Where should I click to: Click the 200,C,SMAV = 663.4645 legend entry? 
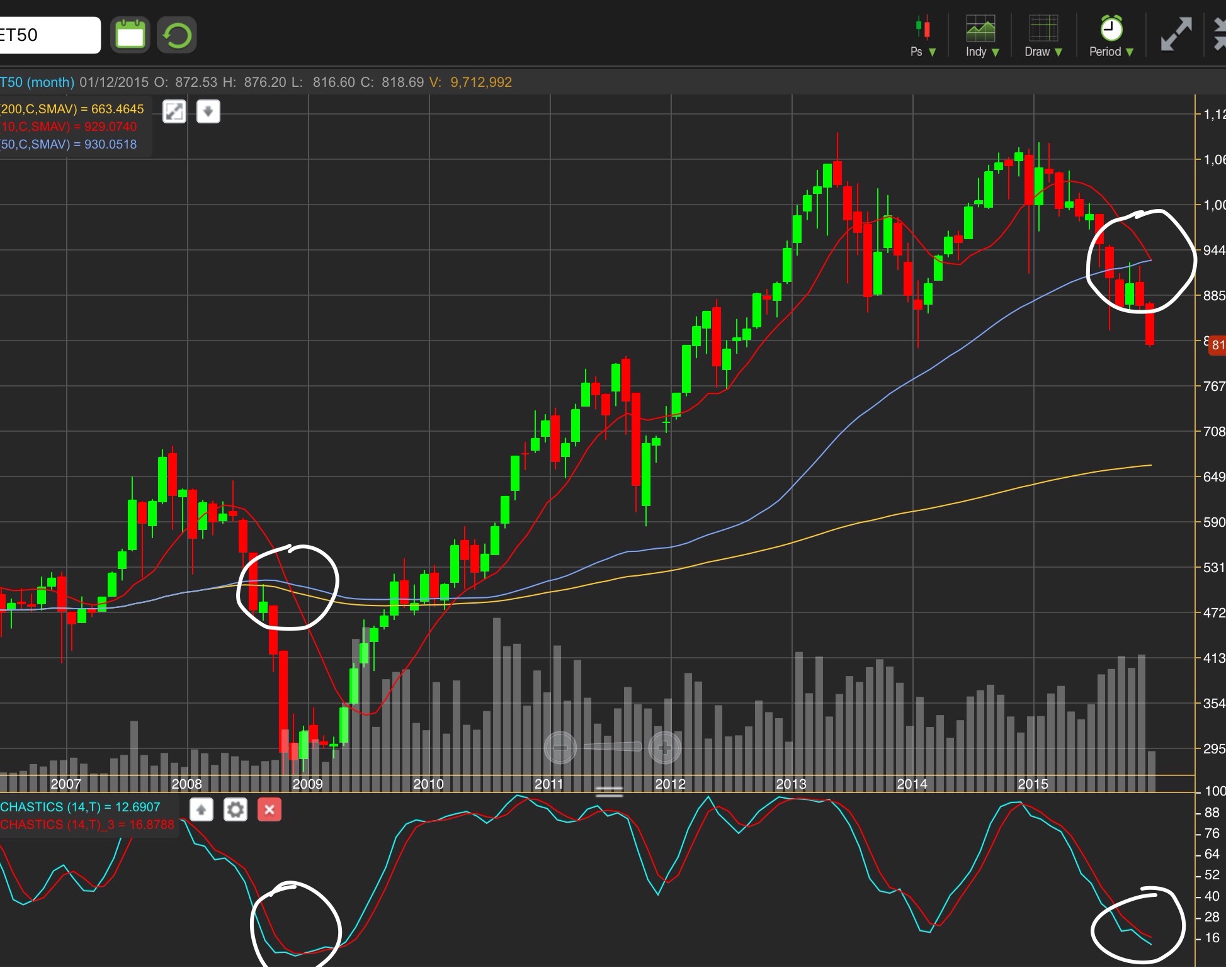pyautogui.click(x=72, y=109)
